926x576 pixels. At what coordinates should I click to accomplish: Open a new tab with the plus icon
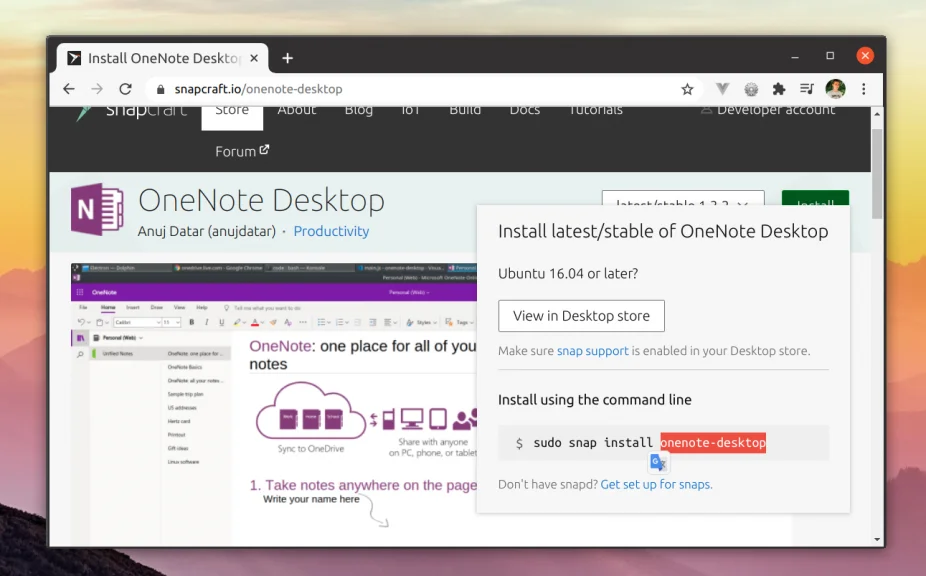[287, 57]
